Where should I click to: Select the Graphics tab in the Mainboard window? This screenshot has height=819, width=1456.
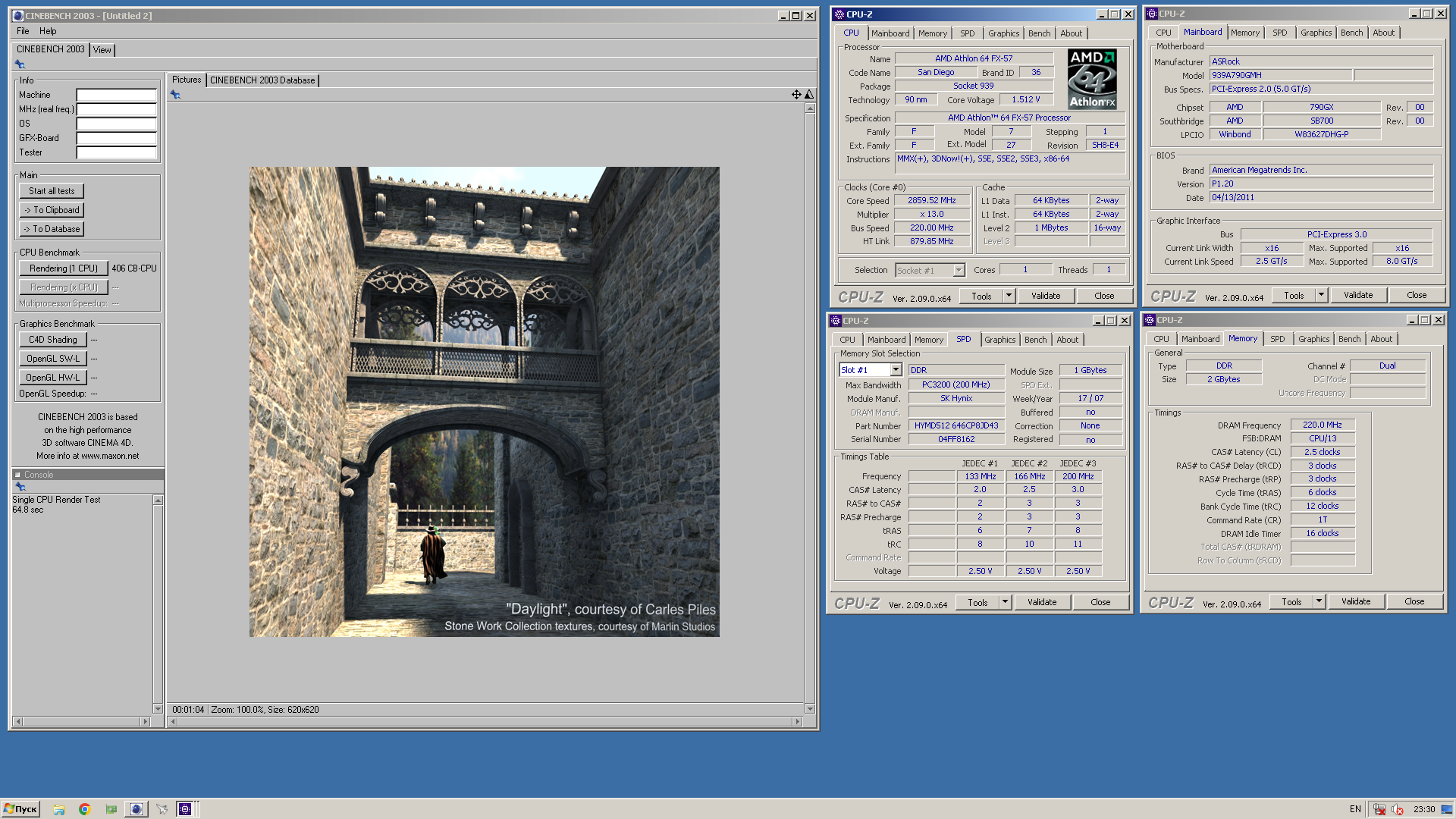[1316, 33]
